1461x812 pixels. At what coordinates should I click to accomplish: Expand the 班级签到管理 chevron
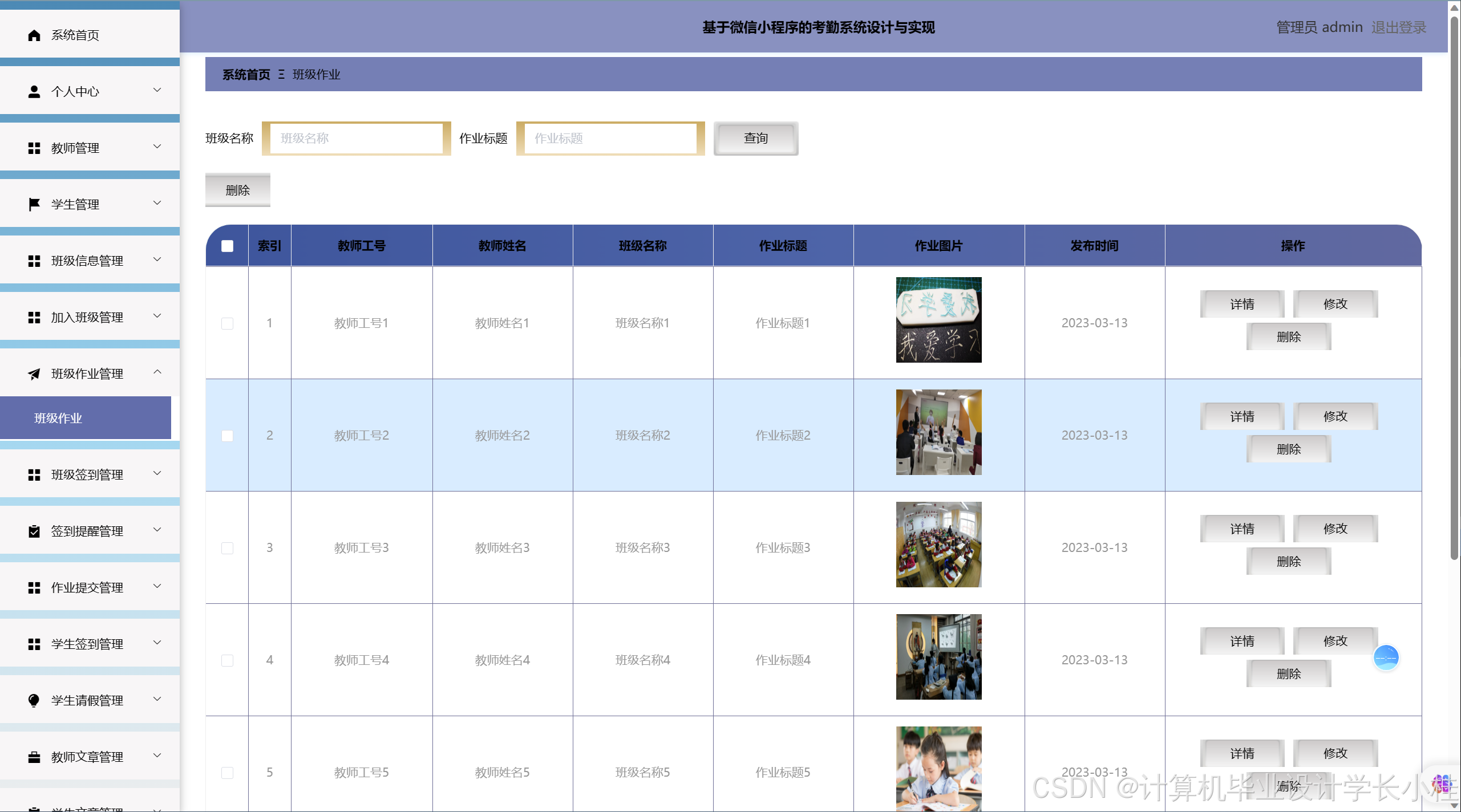[157, 473]
